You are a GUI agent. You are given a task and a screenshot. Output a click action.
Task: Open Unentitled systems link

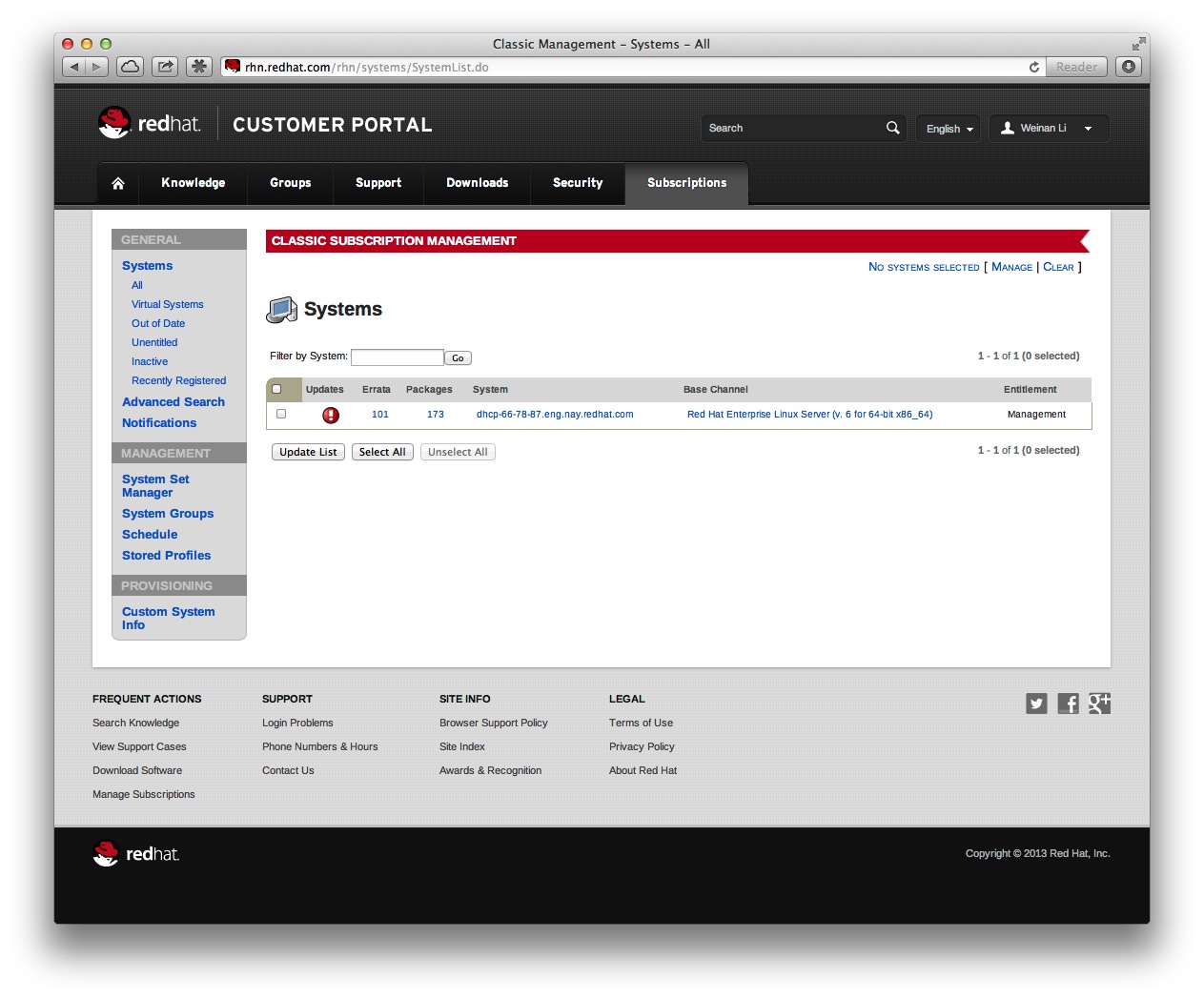point(154,342)
